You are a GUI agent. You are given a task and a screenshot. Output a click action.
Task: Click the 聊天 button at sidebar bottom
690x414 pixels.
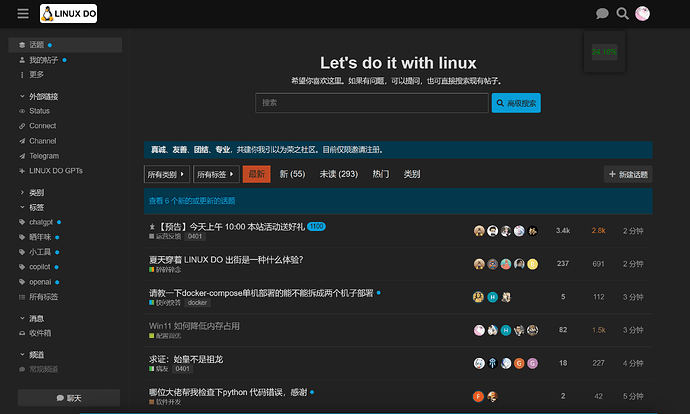(x=69, y=398)
